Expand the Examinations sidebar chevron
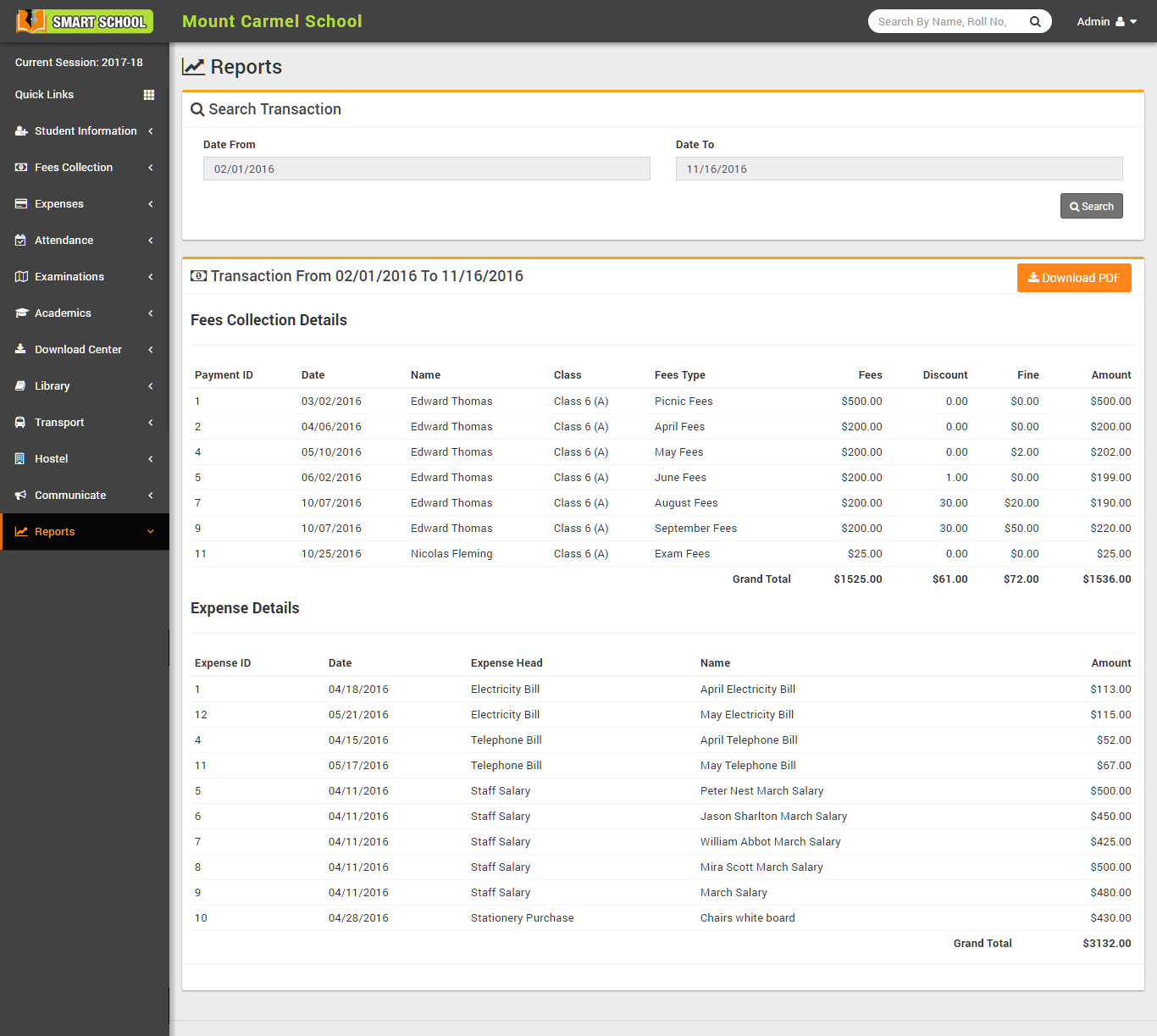1157x1036 pixels. [151, 276]
